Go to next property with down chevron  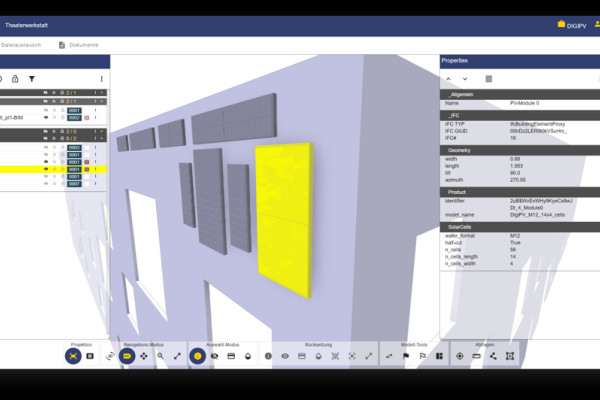click(465, 79)
